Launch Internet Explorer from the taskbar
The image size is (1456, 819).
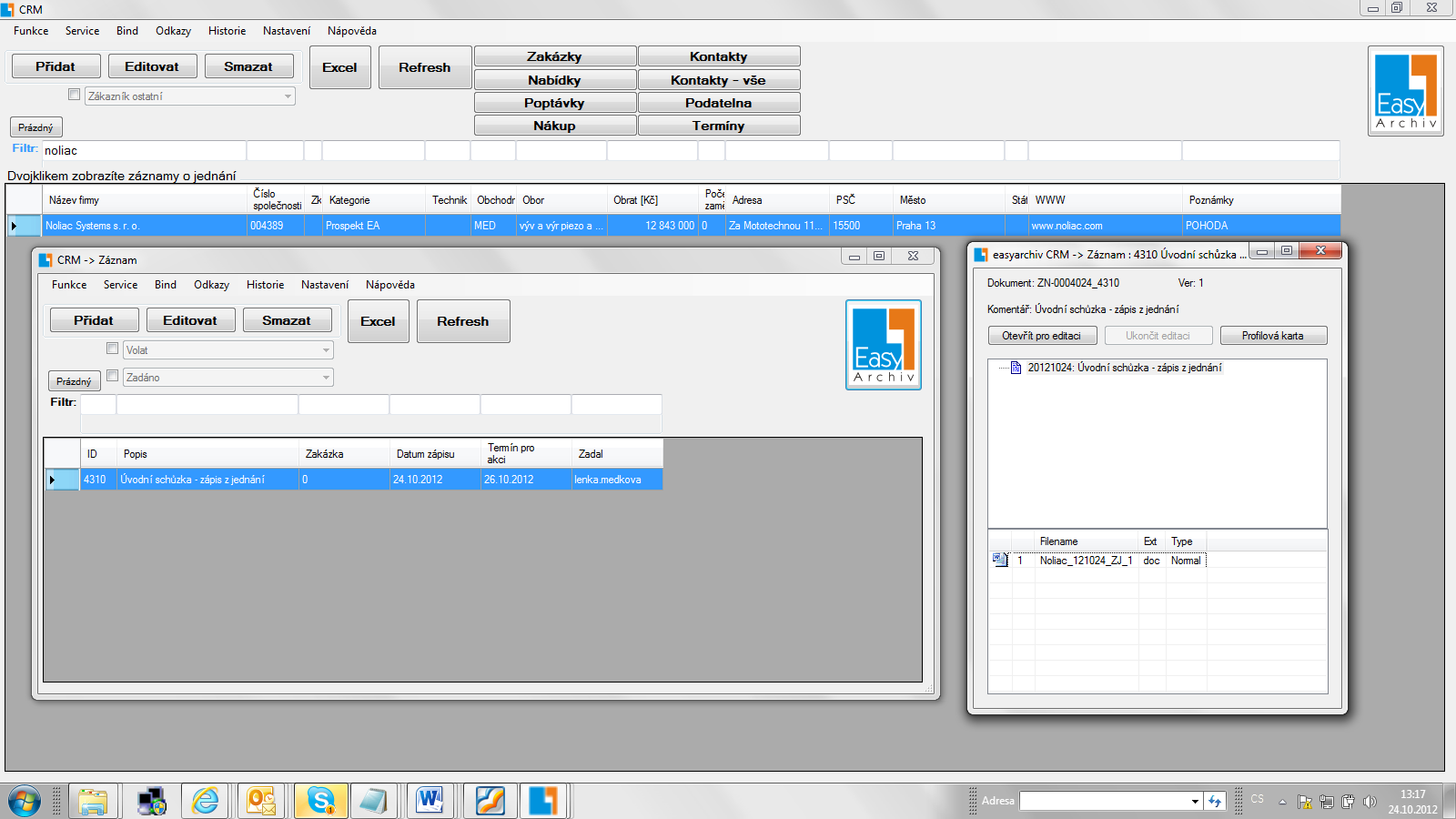[x=206, y=801]
